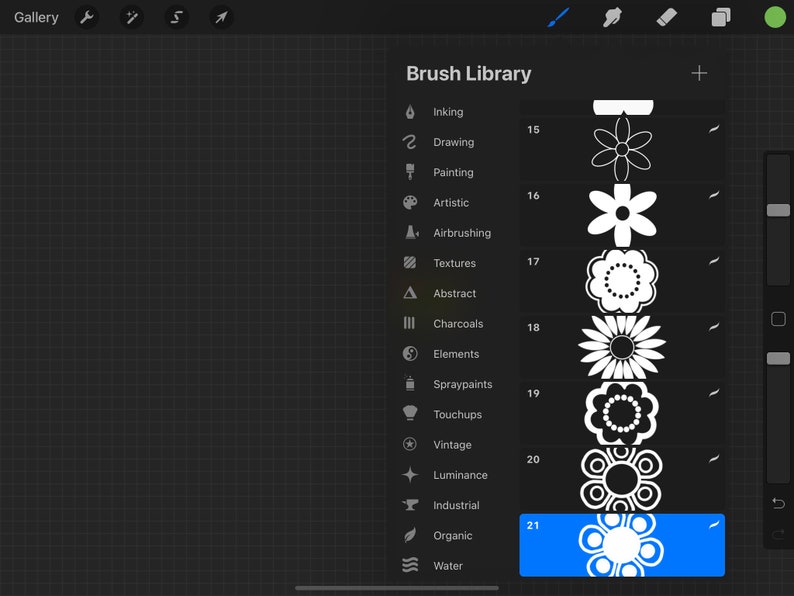The width and height of the screenshot is (794, 596).
Task: Choose flower brush number 17
Action: (622, 281)
